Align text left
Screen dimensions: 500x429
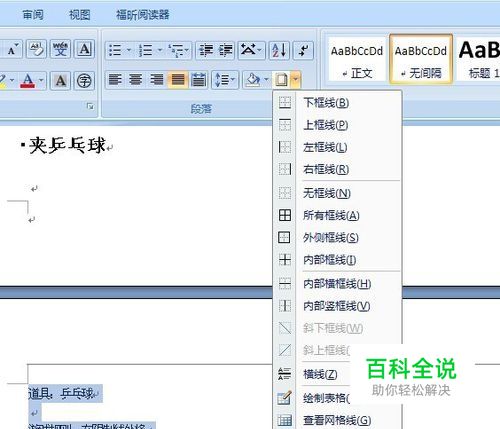tap(115, 80)
